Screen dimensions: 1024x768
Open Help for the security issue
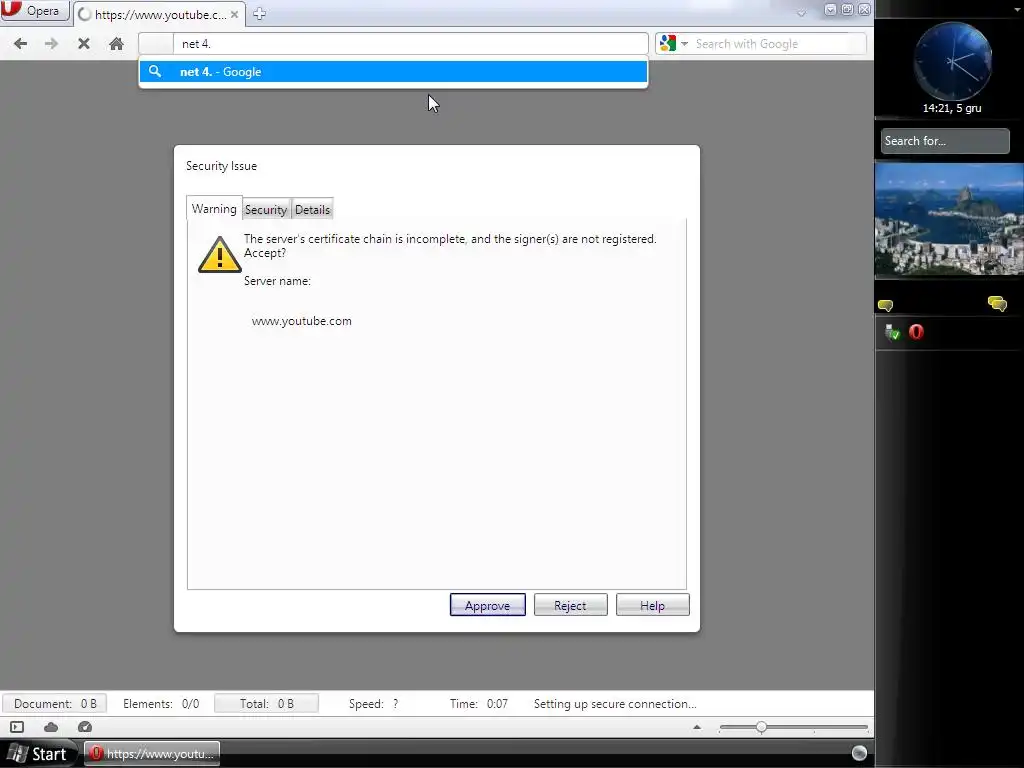coord(652,605)
